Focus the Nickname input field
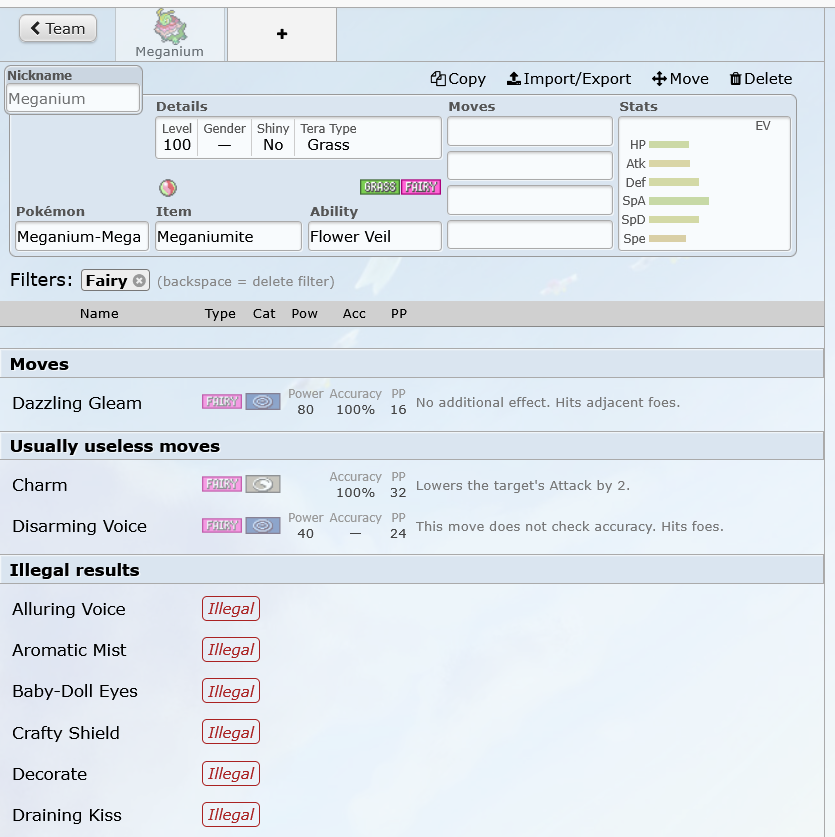The width and height of the screenshot is (835, 837). tap(73, 99)
